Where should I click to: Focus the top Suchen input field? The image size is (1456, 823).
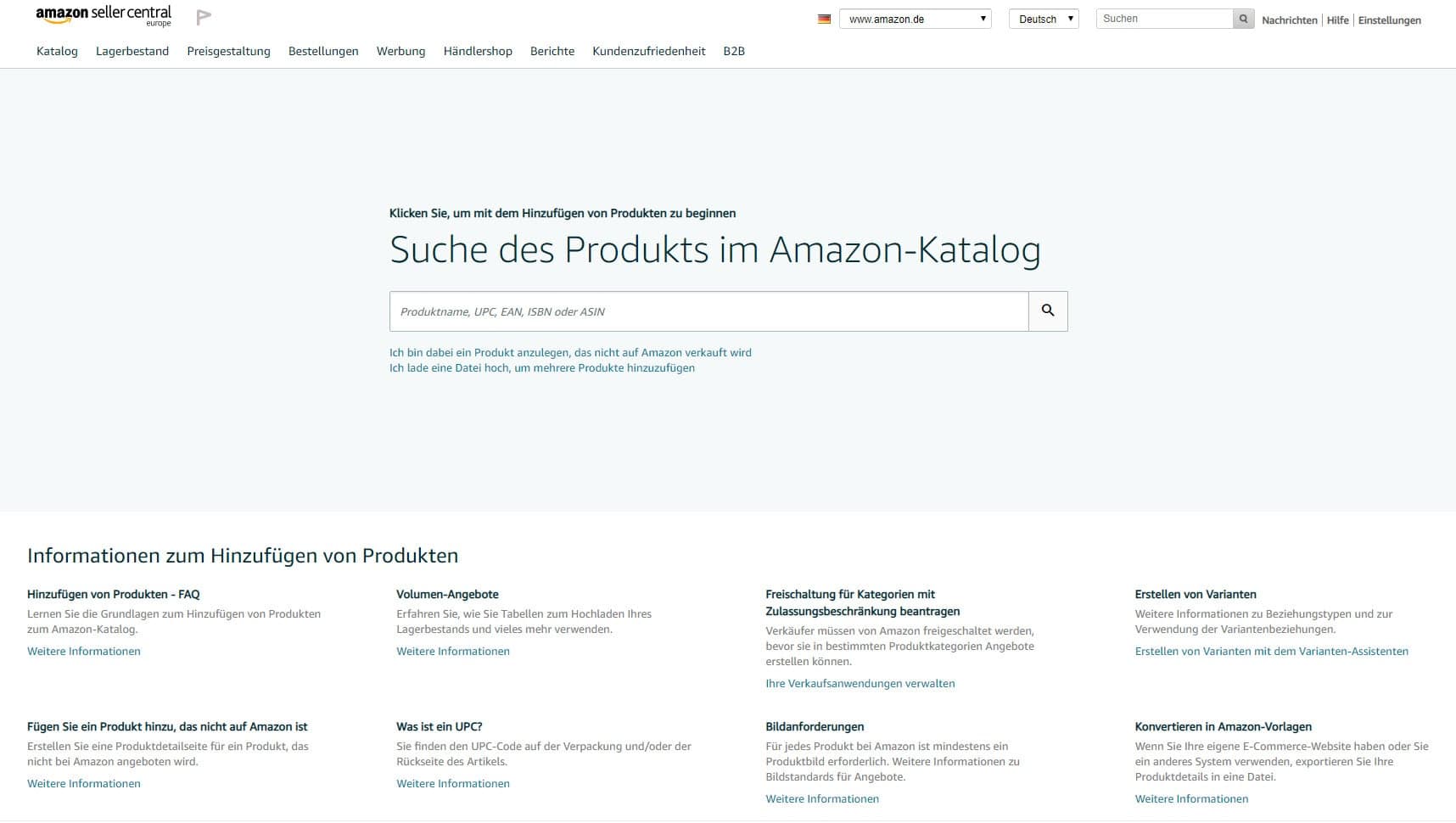tap(1164, 19)
